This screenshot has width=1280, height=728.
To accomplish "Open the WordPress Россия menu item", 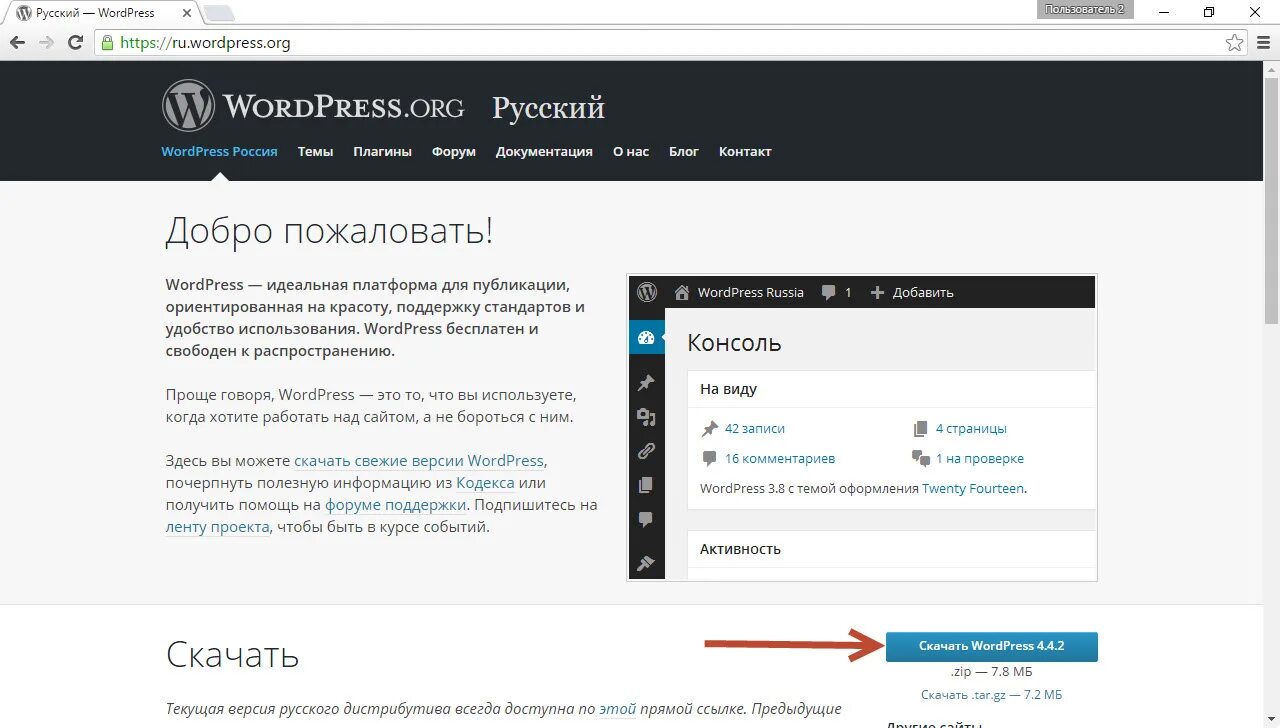I will tap(219, 152).
